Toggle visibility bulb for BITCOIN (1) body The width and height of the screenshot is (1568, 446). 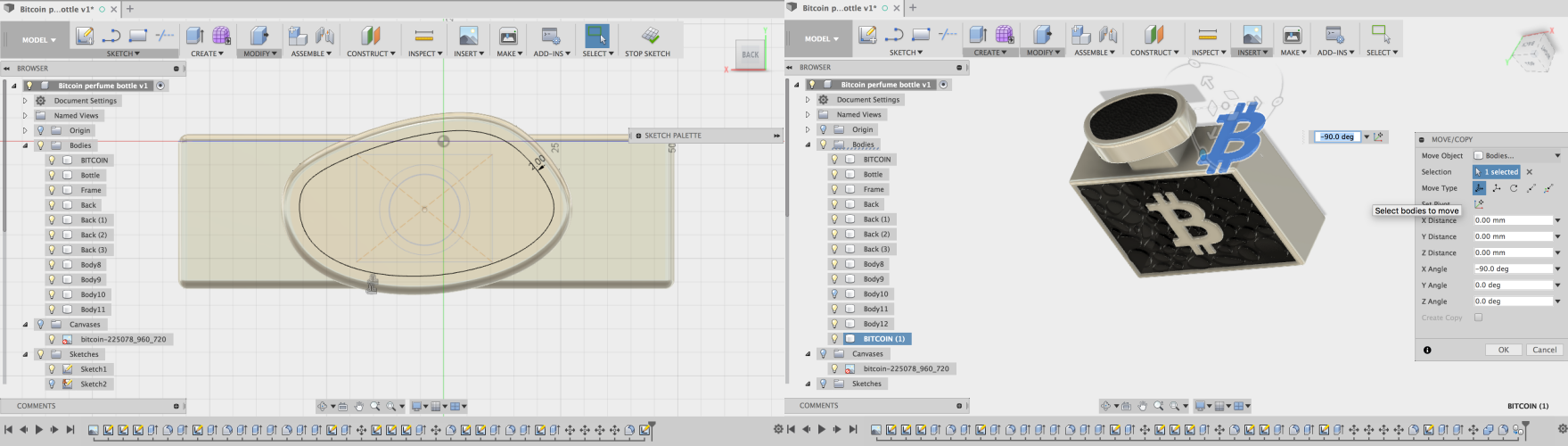[835, 339]
